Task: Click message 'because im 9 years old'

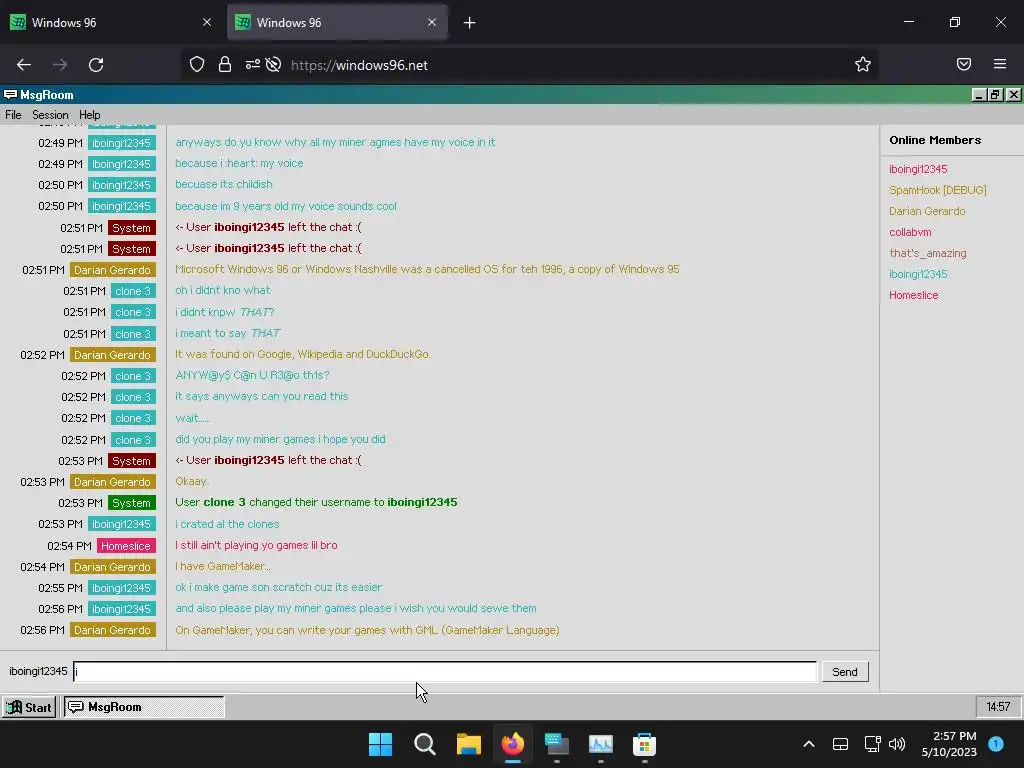Action: coord(285,206)
